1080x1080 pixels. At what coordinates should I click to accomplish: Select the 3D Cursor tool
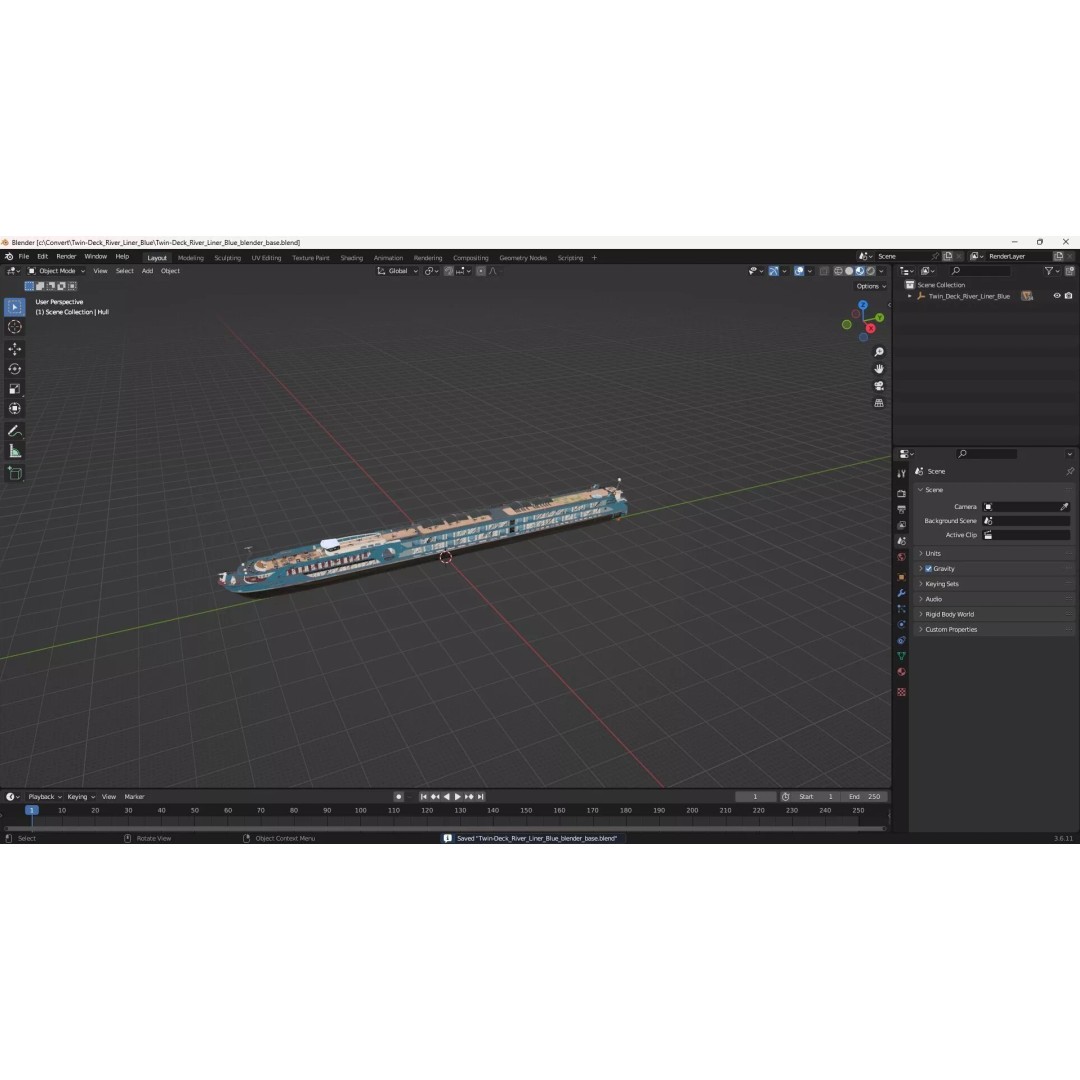(14, 327)
